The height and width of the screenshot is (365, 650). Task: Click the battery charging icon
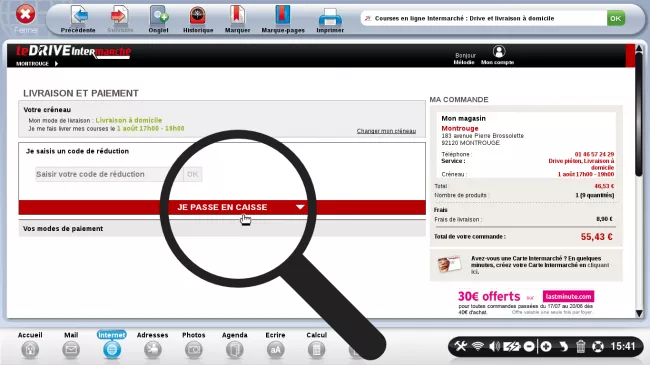[512, 346]
